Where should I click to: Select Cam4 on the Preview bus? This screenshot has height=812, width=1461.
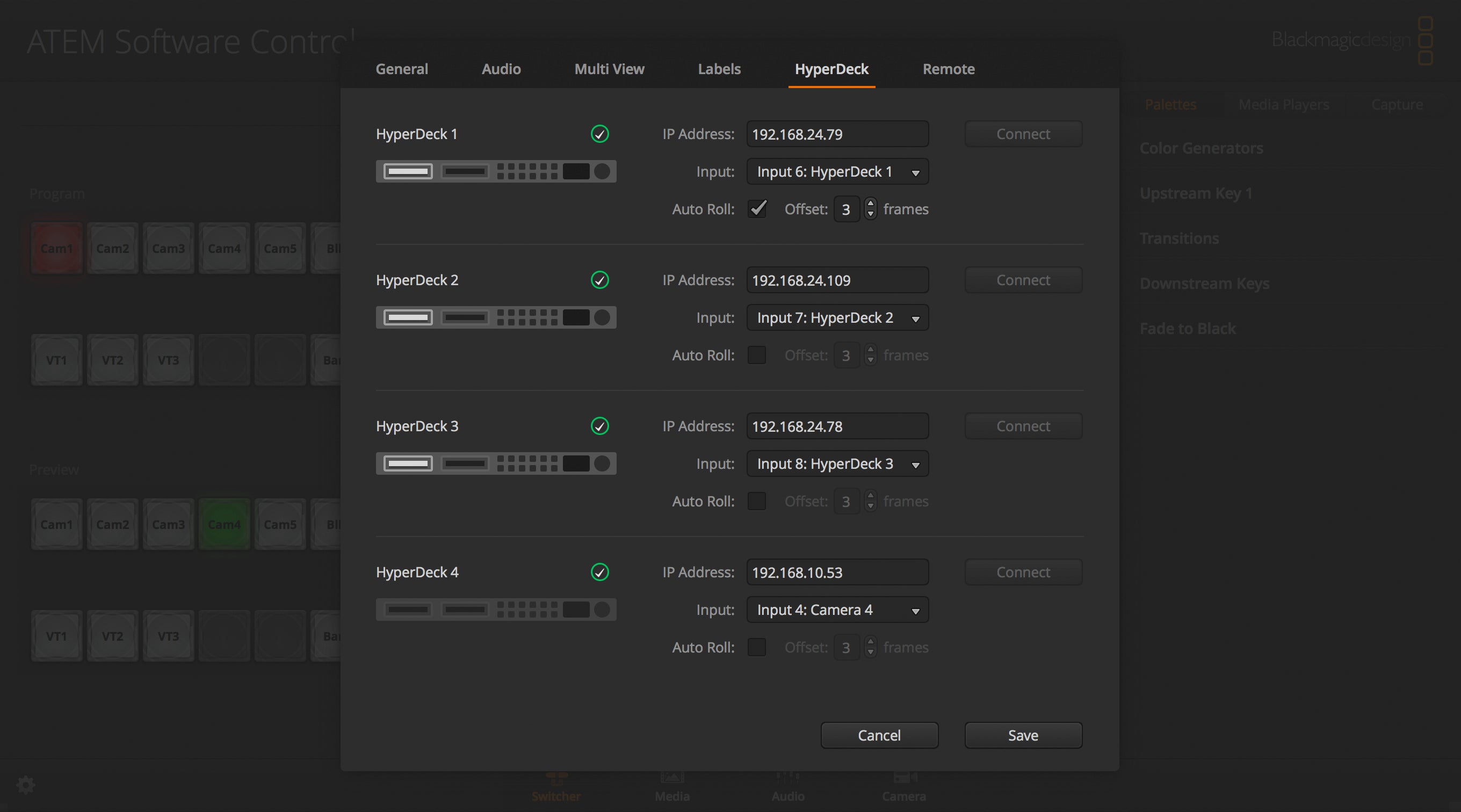224,525
